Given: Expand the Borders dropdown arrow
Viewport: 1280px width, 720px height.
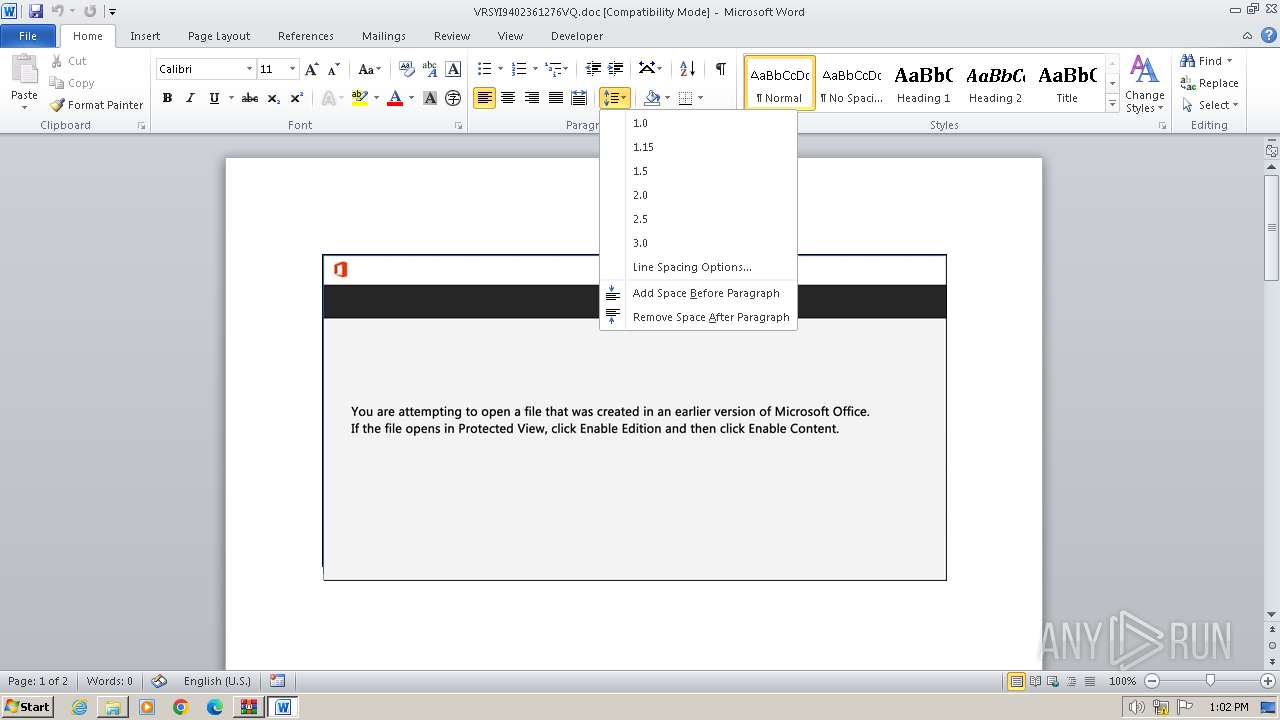Looking at the screenshot, I should coord(700,98).
